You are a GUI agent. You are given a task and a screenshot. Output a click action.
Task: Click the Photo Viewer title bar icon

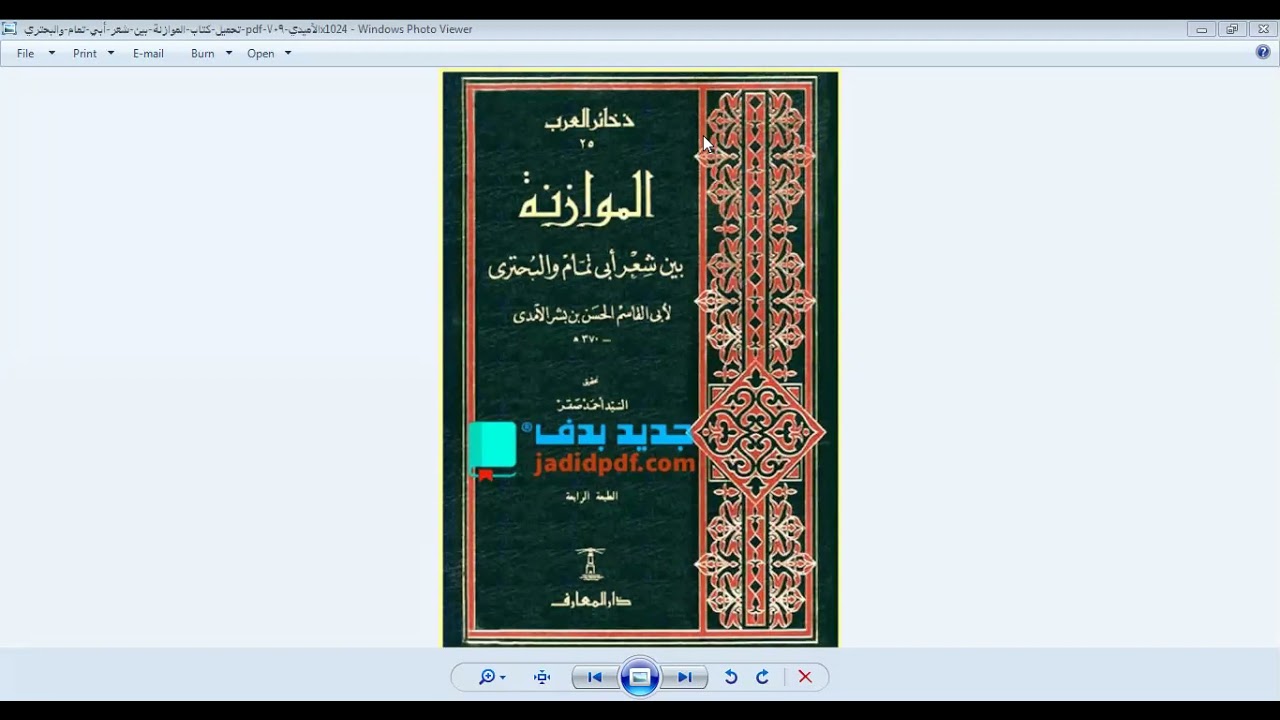click(9, 29)
